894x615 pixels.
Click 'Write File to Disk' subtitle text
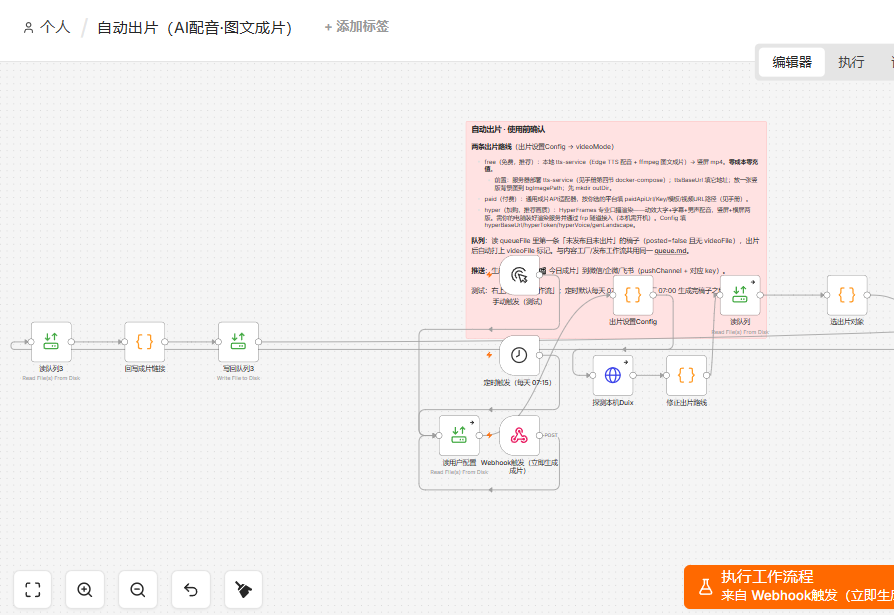click(x=238, y=378)
